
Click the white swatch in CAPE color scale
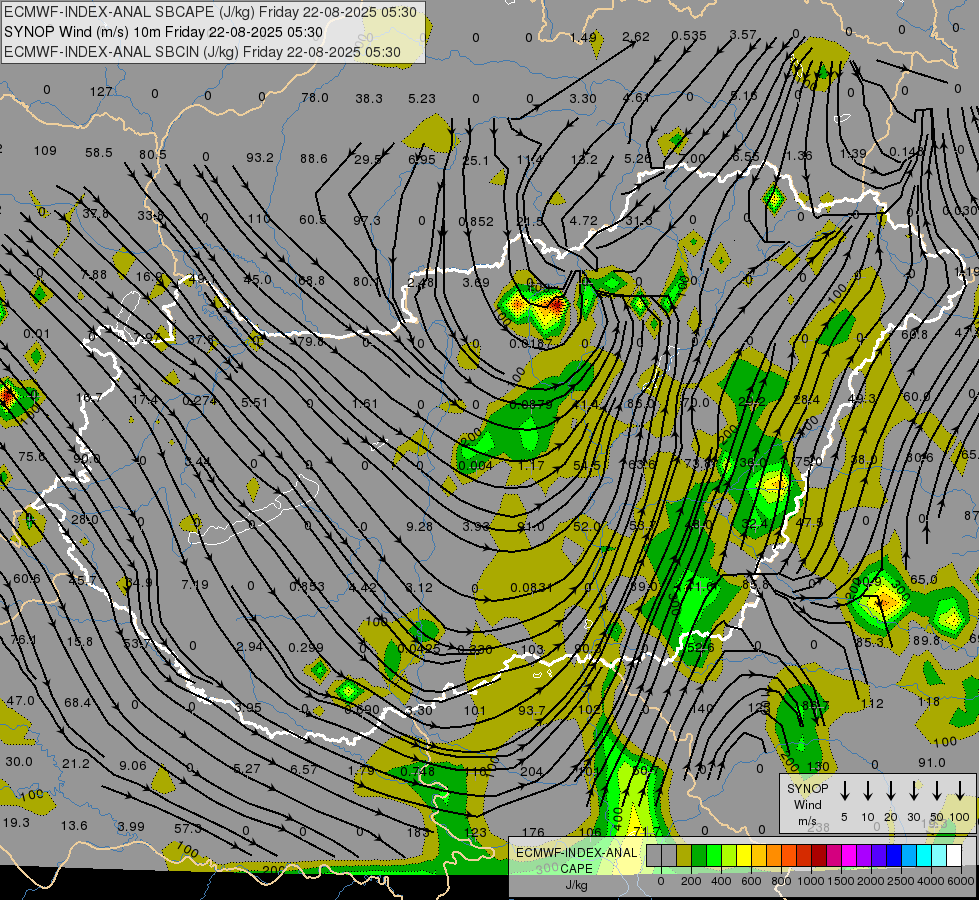click(x=953, y=855)
